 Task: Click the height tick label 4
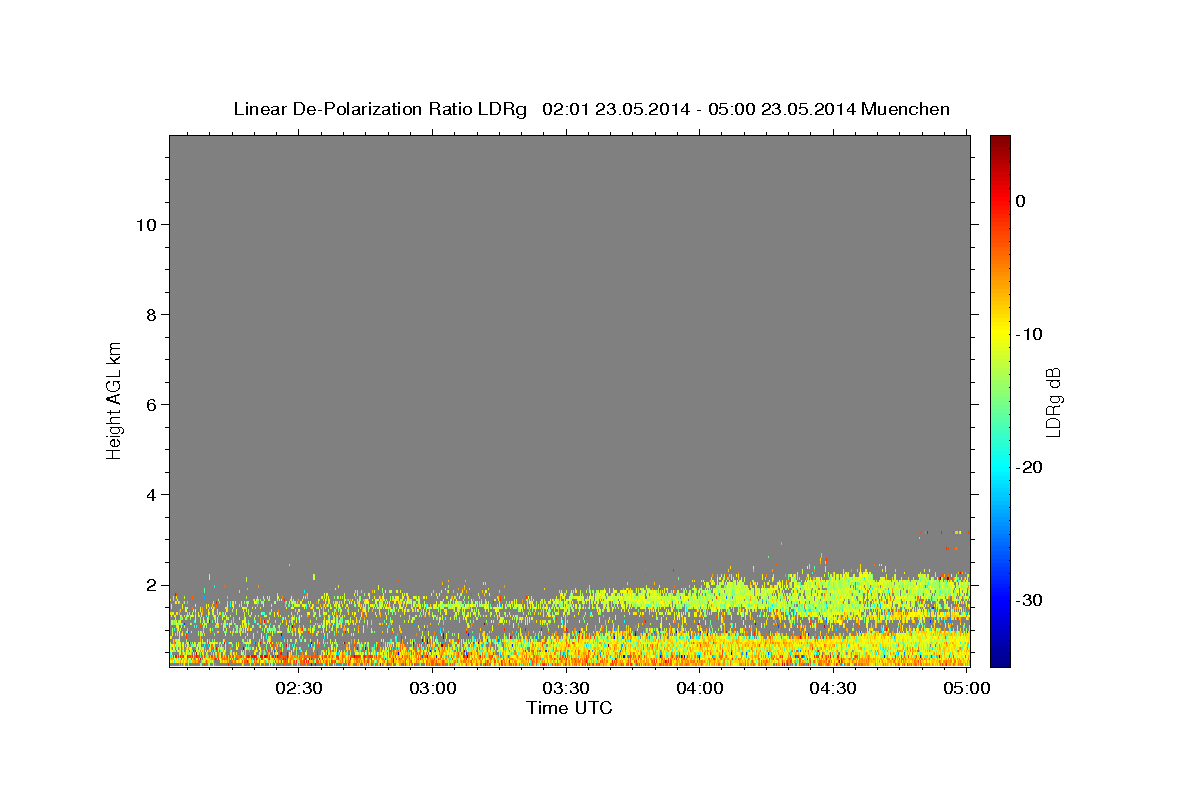(x=149, y=494)
